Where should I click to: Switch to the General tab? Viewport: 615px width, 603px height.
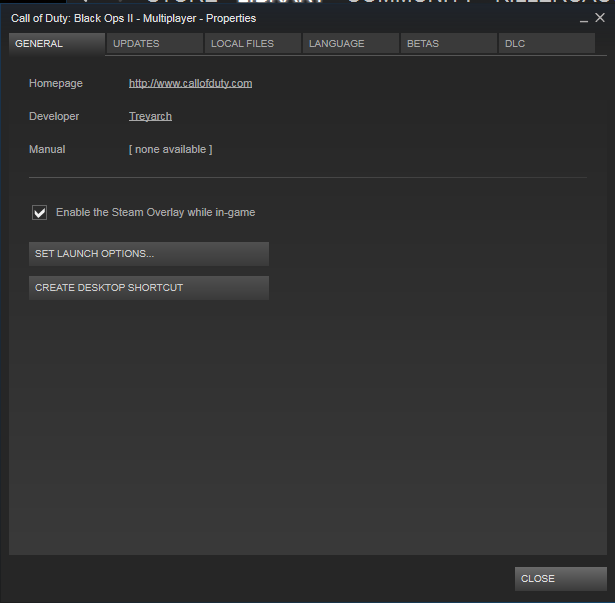point(57,44)
